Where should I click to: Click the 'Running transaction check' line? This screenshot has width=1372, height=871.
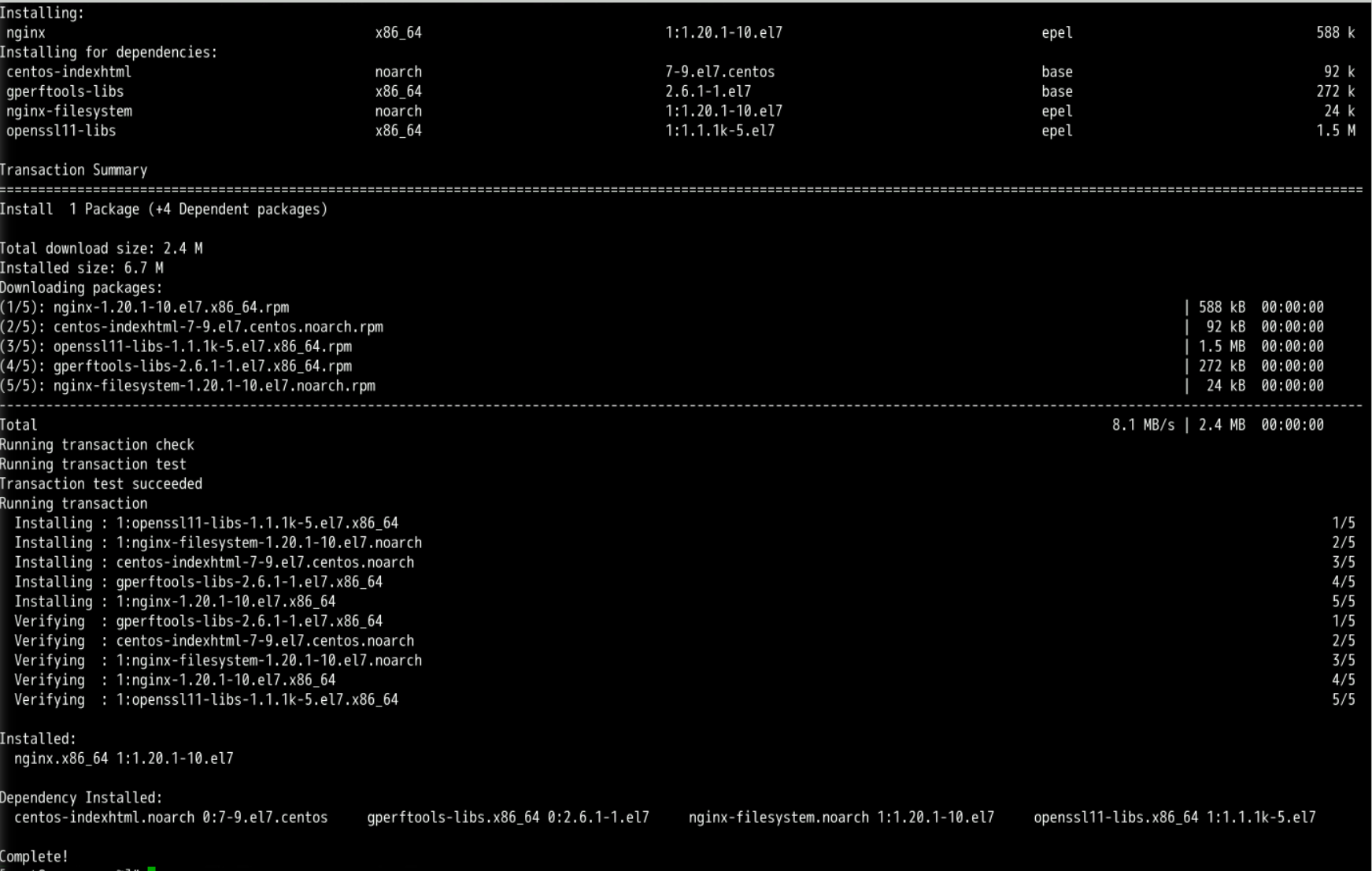(97, 445)
